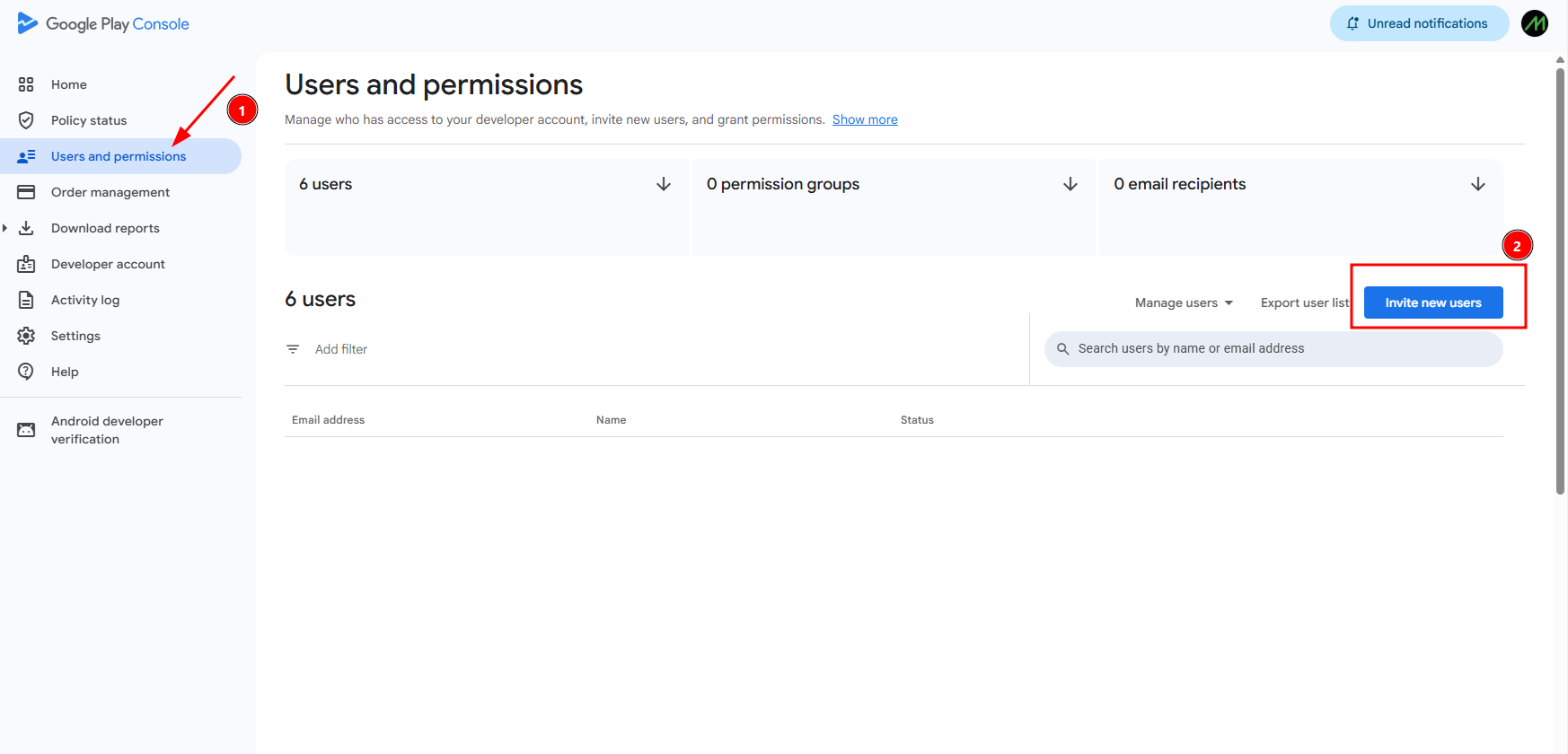Click the Policy status shield icon
The height and width of the screenshot is (754, 1568).
click(26, 120)
